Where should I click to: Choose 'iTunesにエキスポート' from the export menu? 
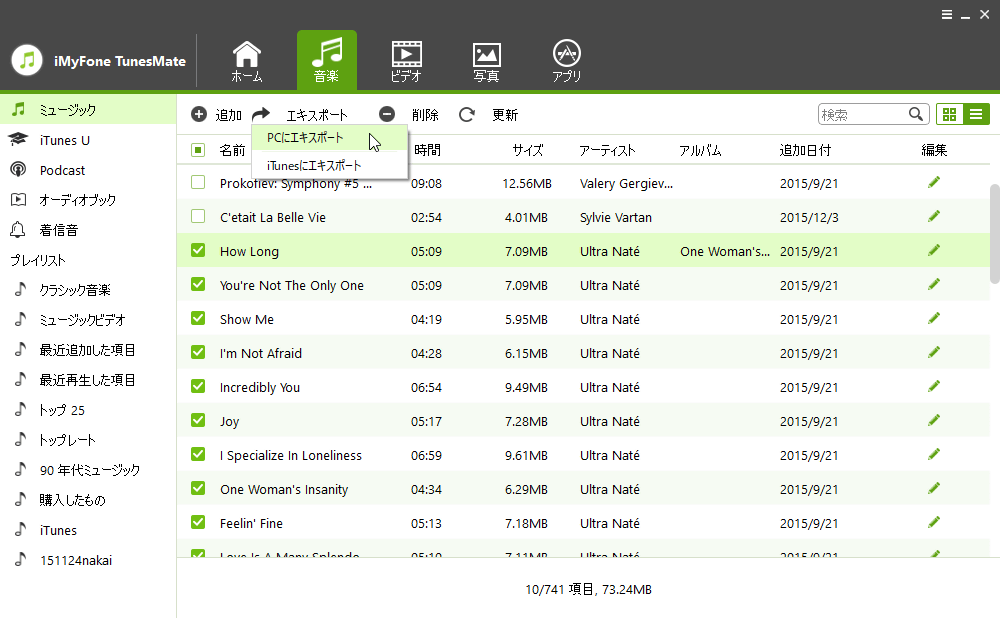pos(330,166)
